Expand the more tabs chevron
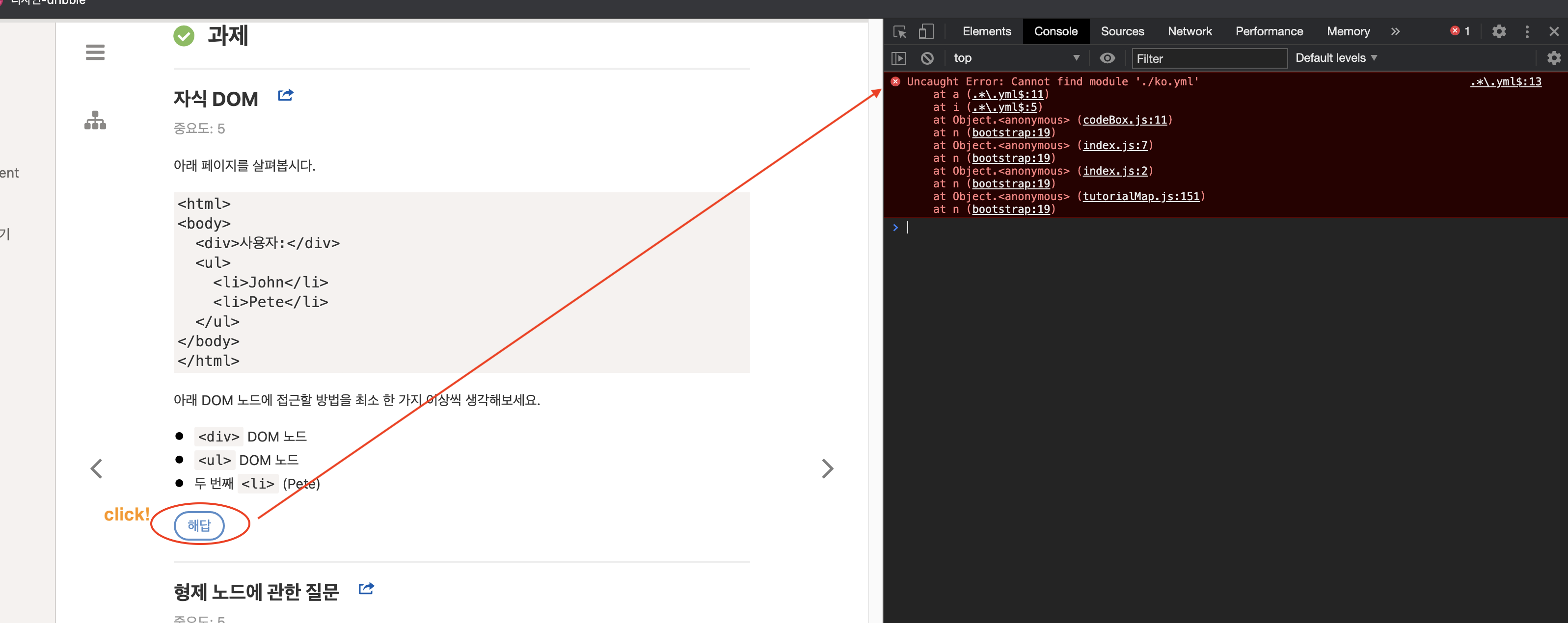 pyautogui.click(x=1395, y=31)
